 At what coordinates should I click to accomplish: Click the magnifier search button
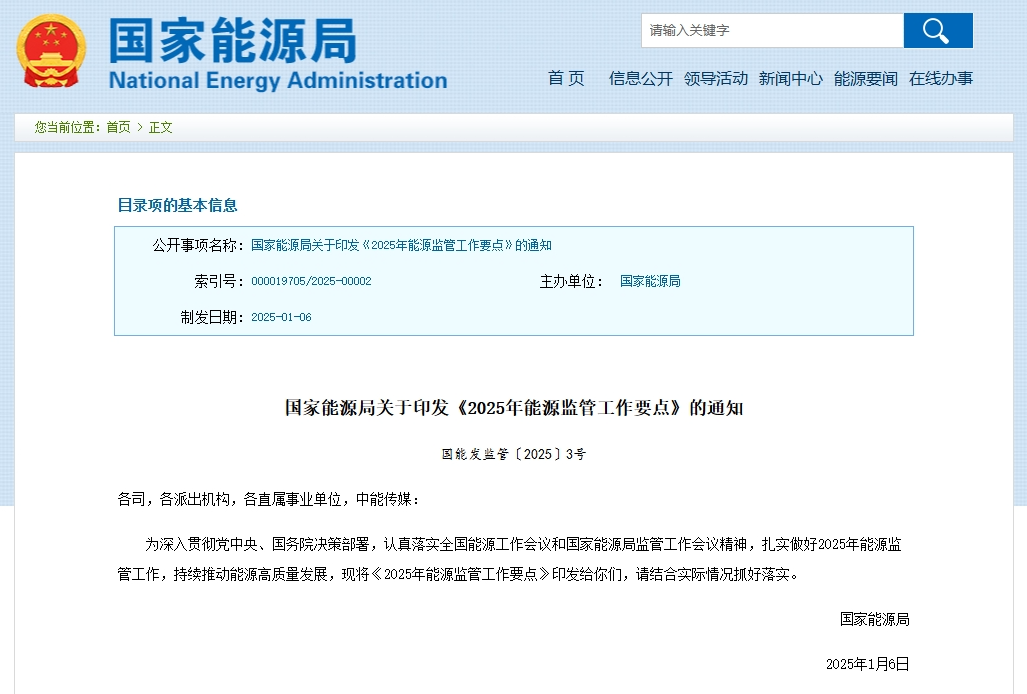pos(938,30)
